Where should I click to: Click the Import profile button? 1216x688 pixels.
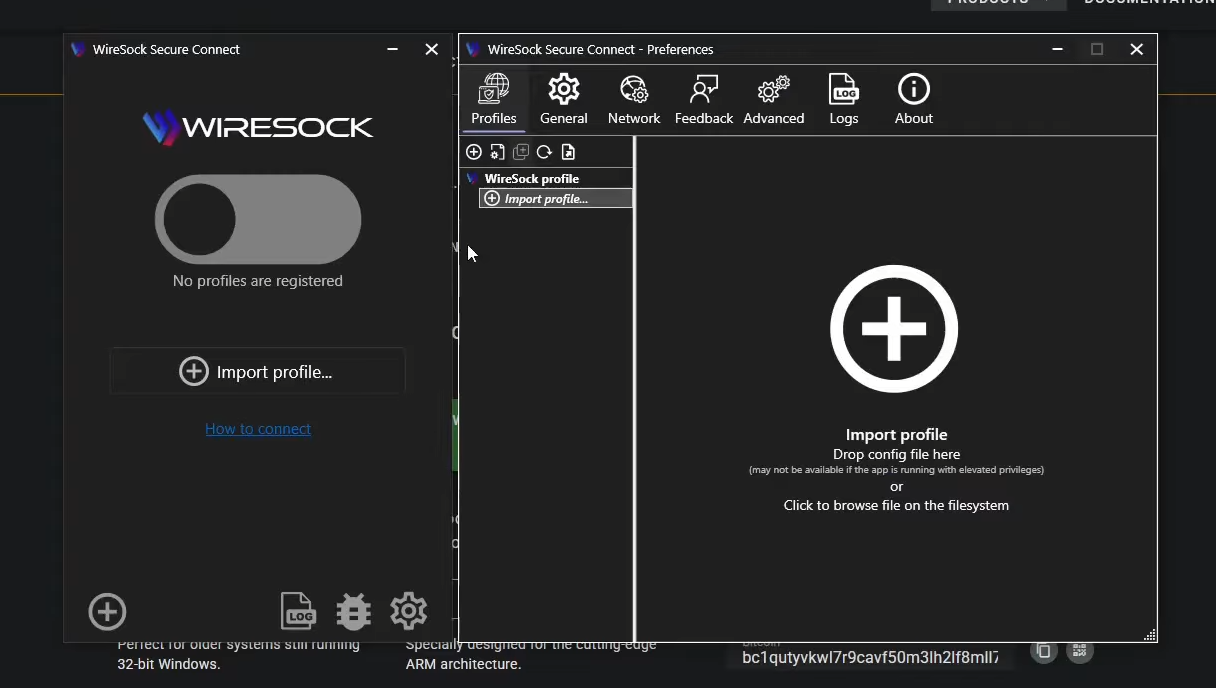pyautogui.click(x=257, y=371)
